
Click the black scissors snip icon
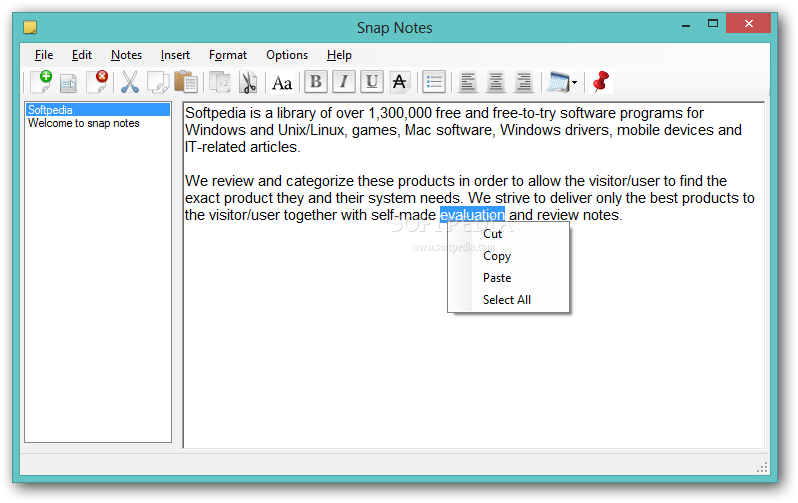[248, 82]
